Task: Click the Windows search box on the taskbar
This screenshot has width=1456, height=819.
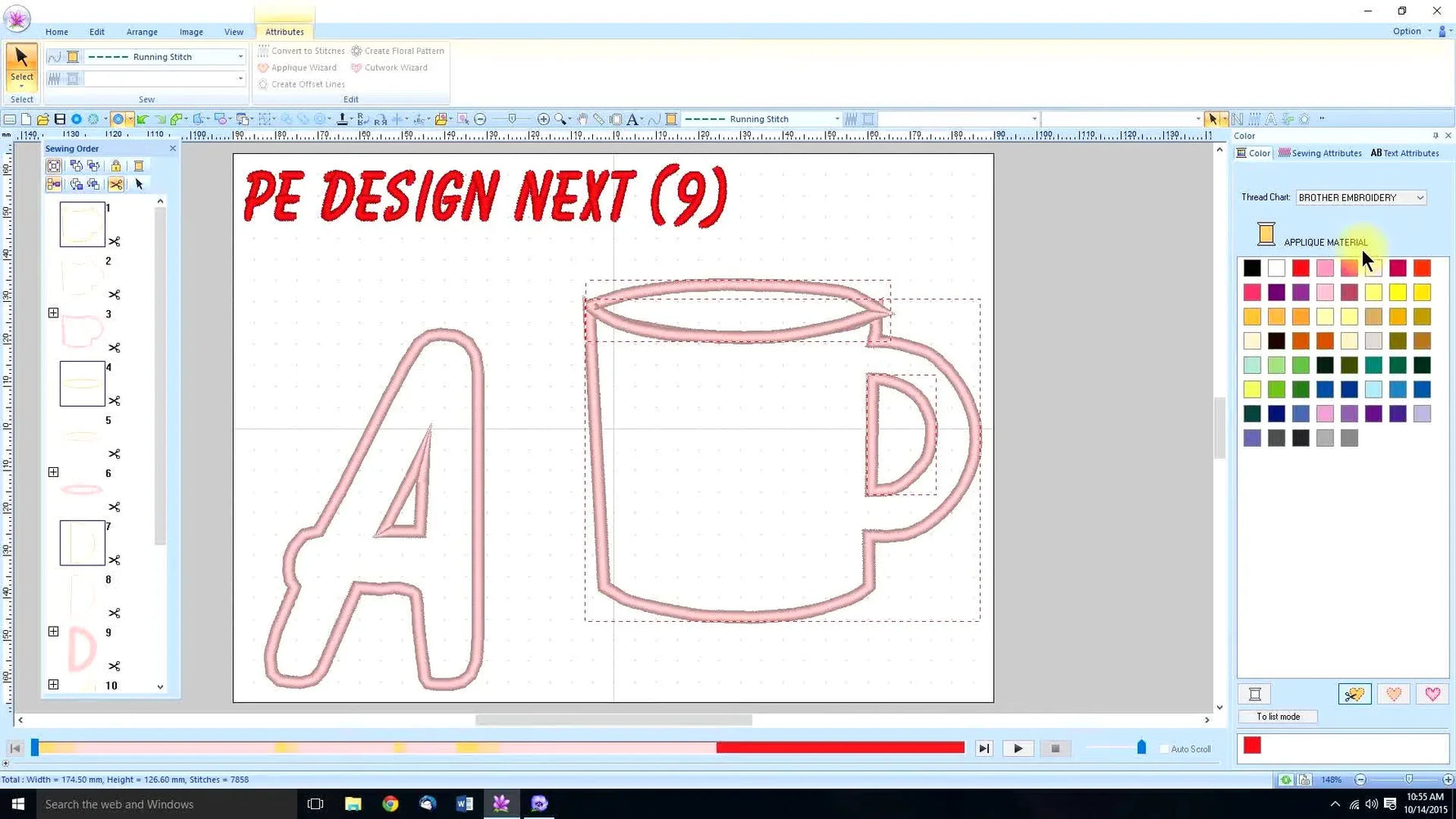Action: pos(167,804)
